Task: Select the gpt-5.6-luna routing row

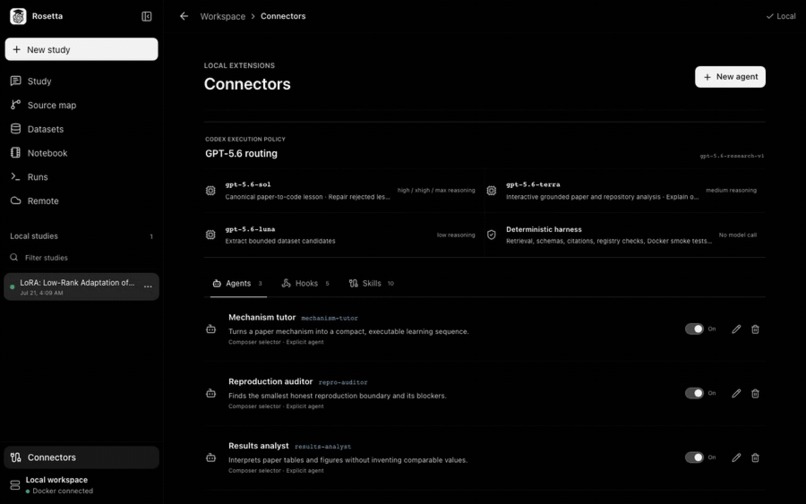Action: (343, 235)
